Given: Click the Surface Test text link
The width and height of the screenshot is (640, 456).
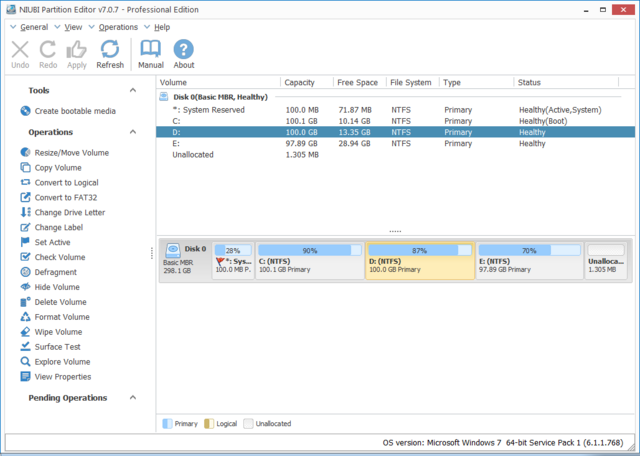Looking at the screenshot, I should [58, 347].
